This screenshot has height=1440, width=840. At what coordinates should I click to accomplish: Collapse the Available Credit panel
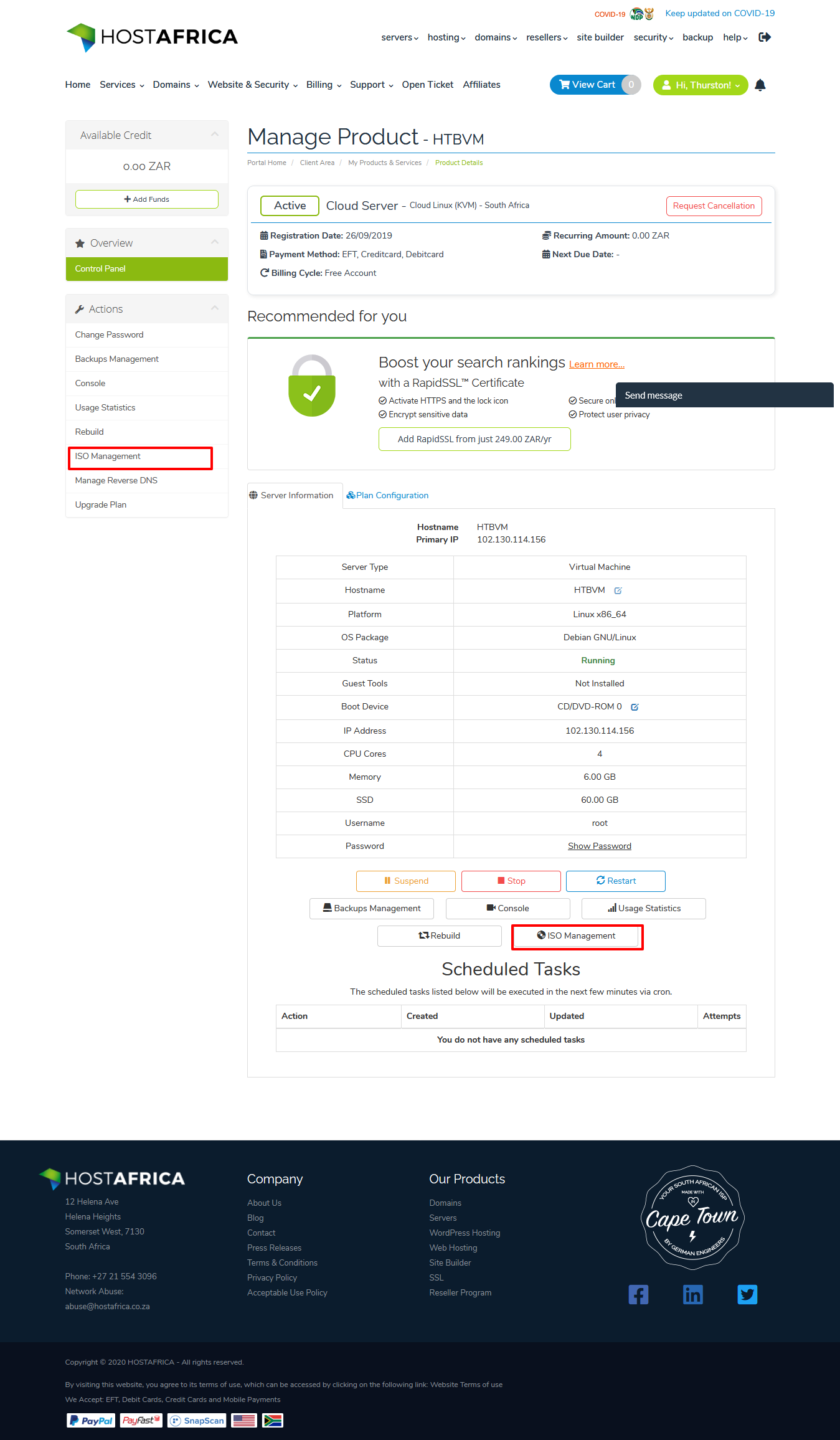click(215, 135)
